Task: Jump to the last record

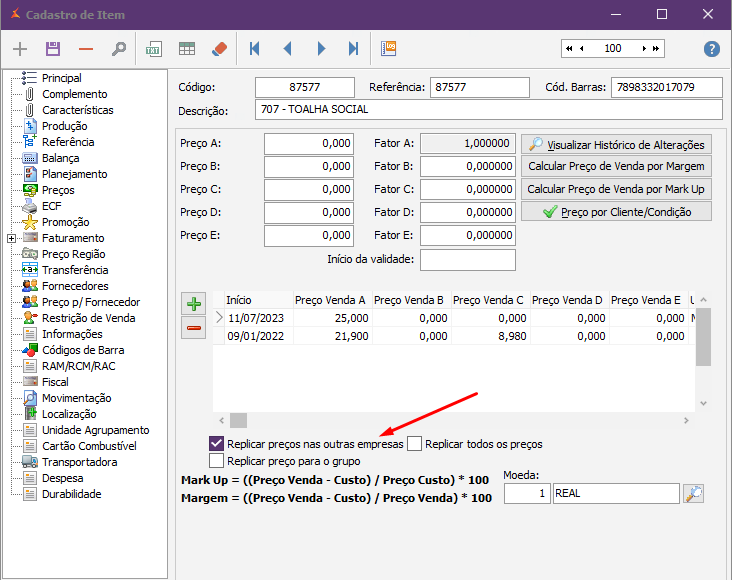Action: pyautogui.click(x=353, y=49)
